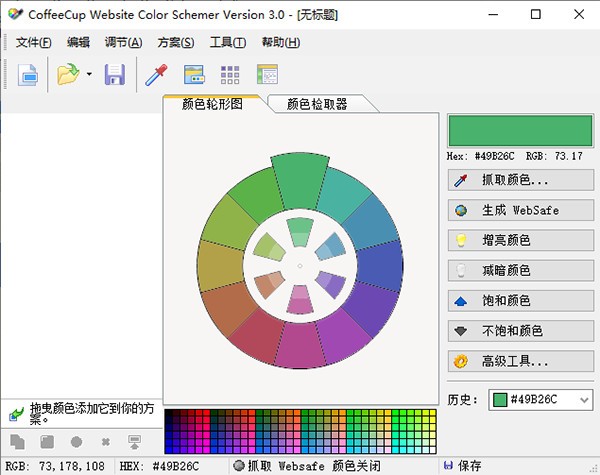Open the 历史 color history dropdown
Screen dimensions: 600x475
click(x=583, y=400)
